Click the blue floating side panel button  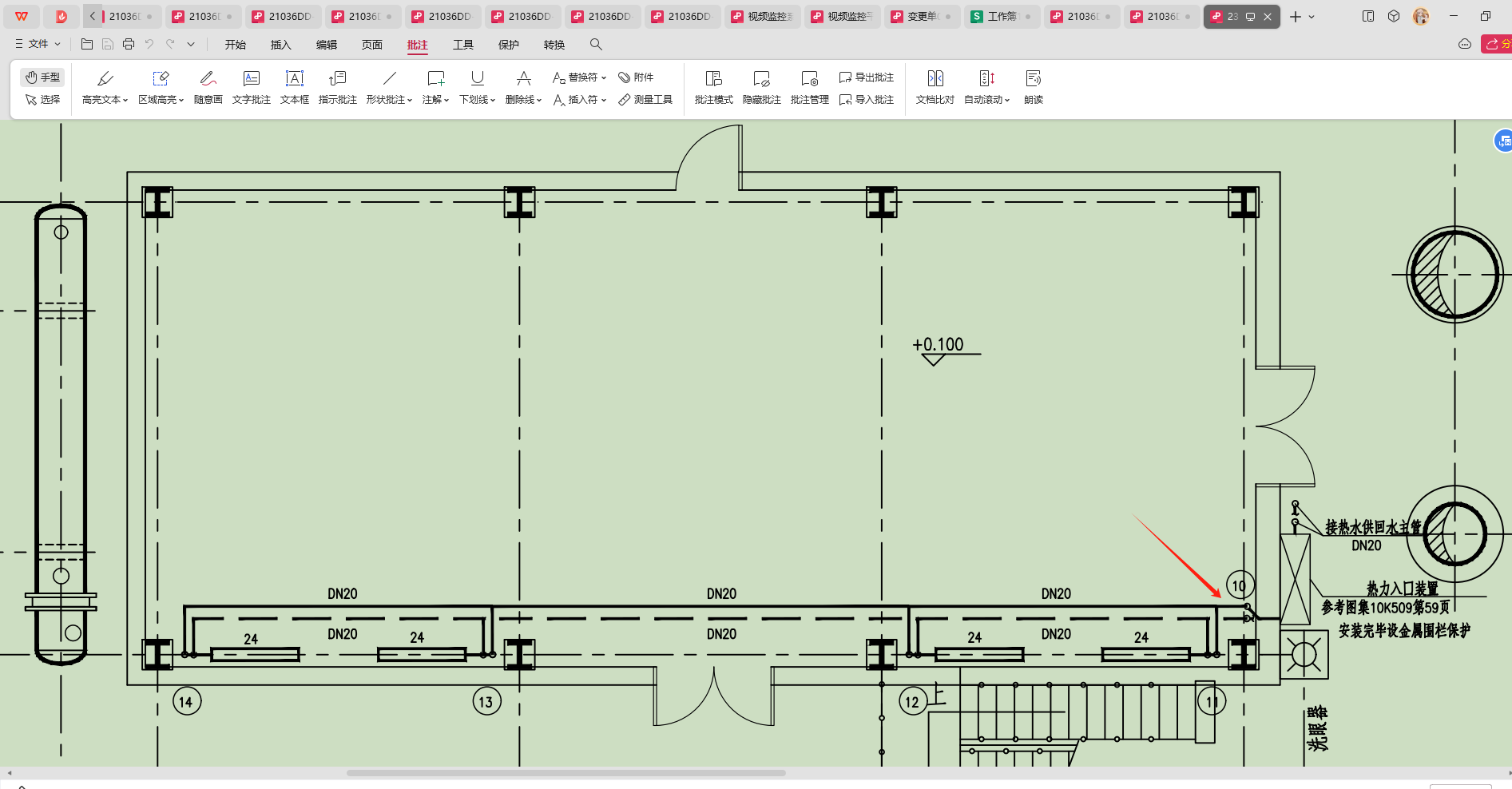point(1503,141)
